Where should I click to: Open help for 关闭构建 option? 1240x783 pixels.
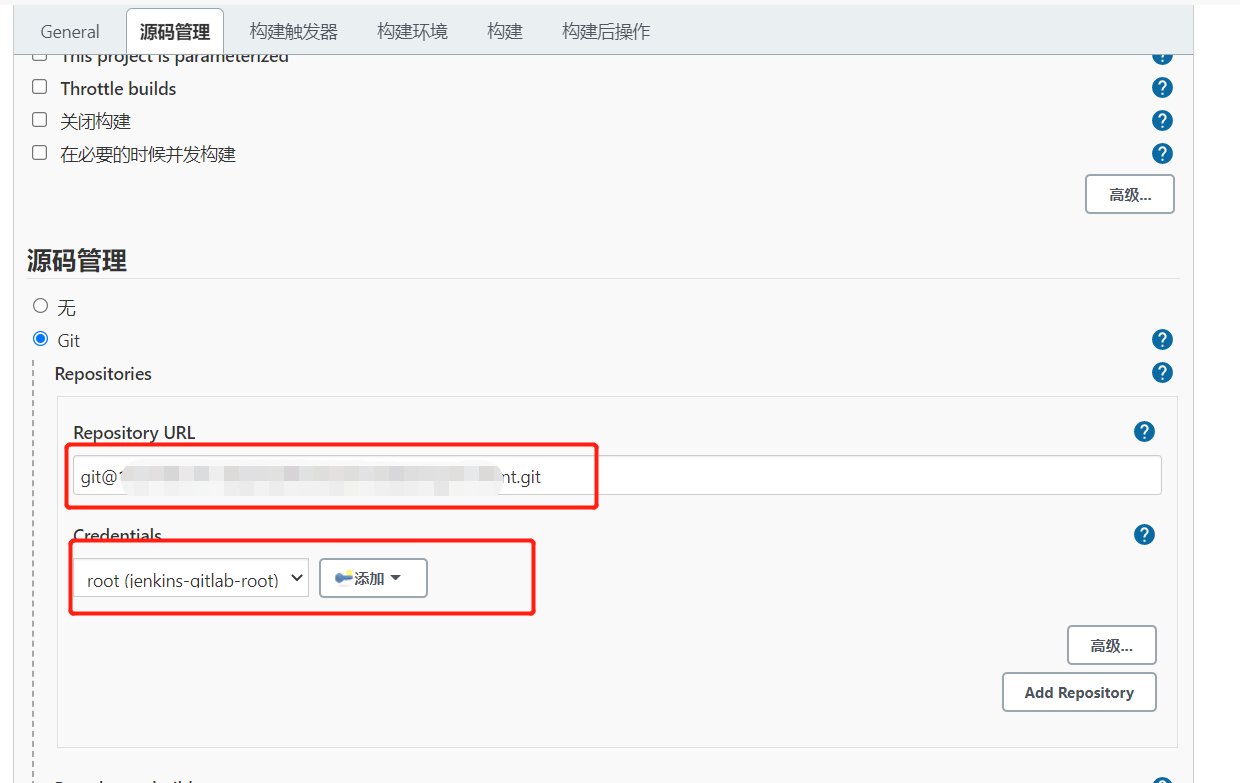tap(1162, 121)
